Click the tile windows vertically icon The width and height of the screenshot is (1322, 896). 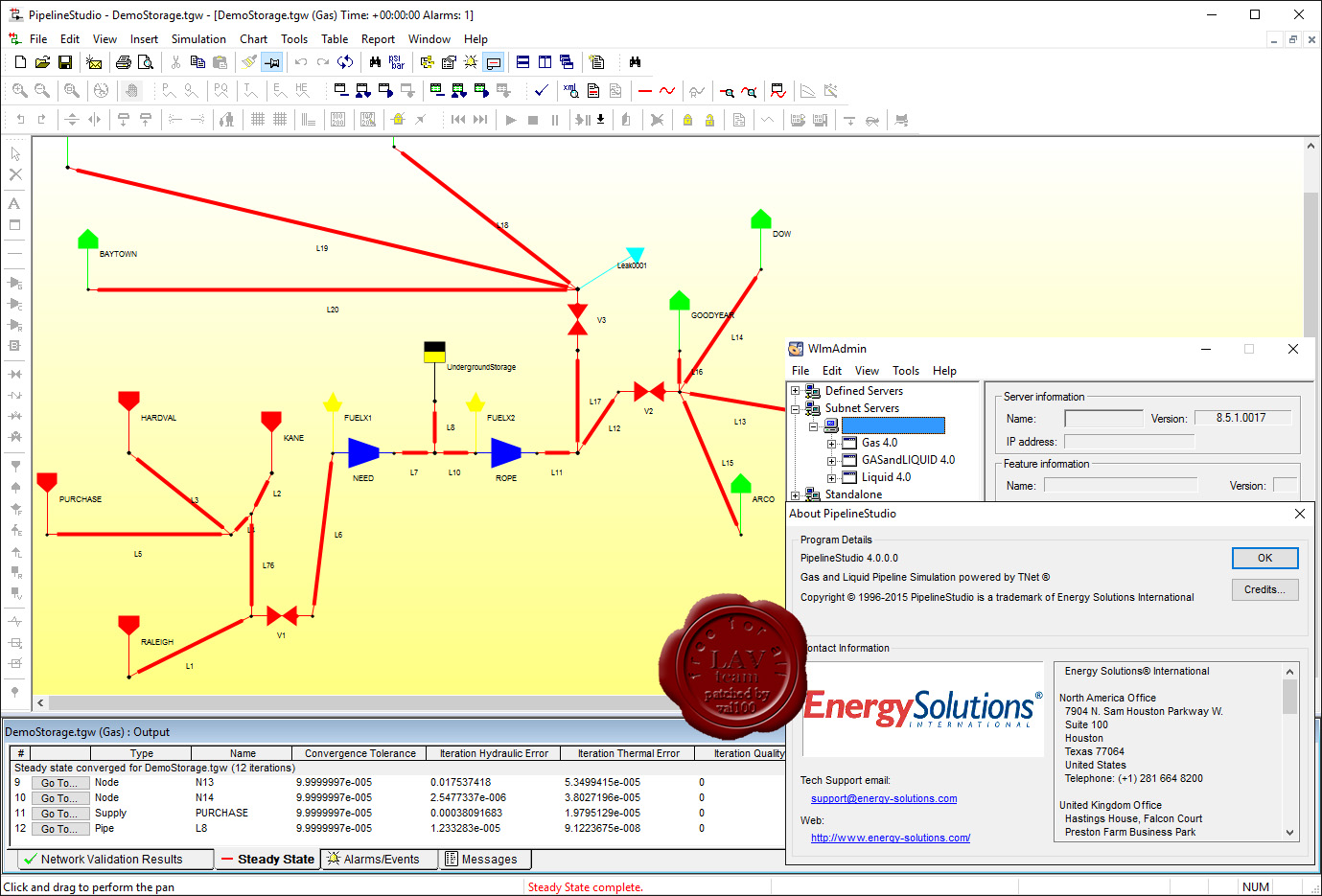pos(545,62)
